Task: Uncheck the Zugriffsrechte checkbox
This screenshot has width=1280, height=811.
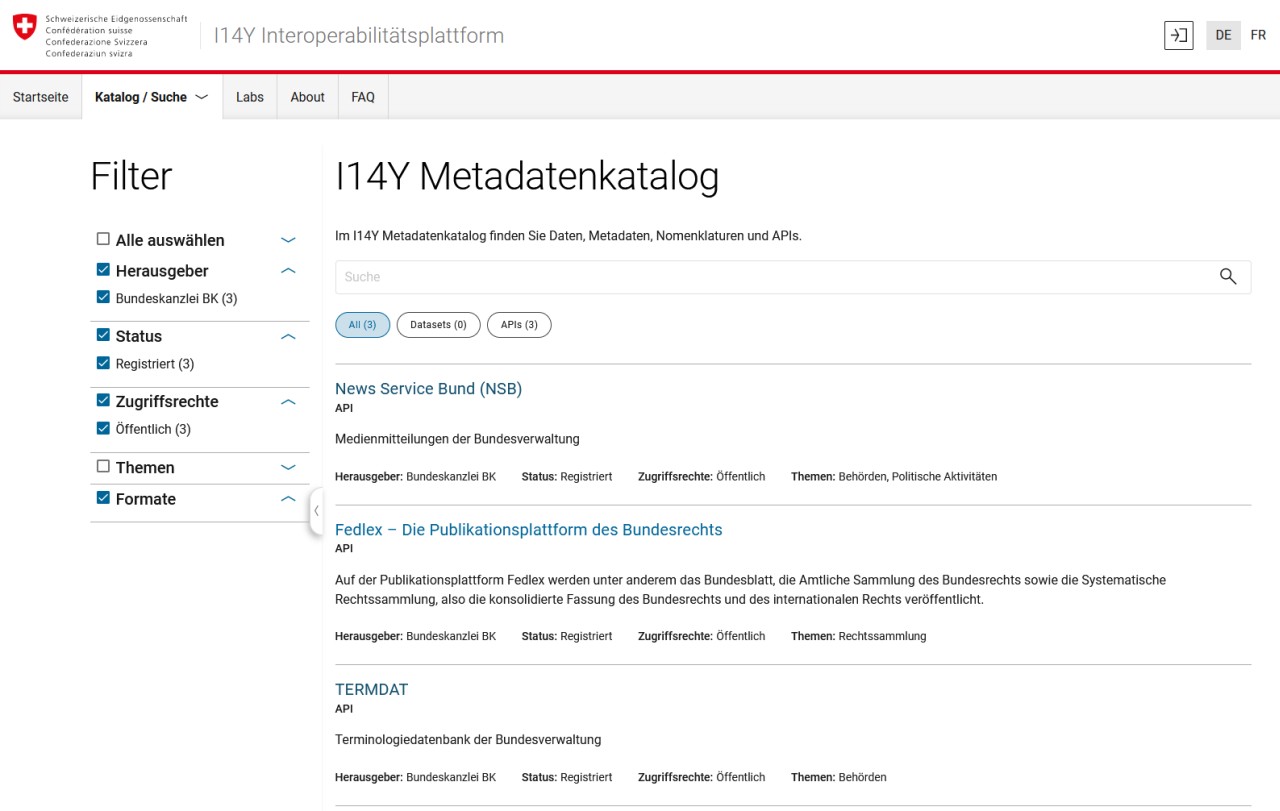Action: (x=103, y=400)
